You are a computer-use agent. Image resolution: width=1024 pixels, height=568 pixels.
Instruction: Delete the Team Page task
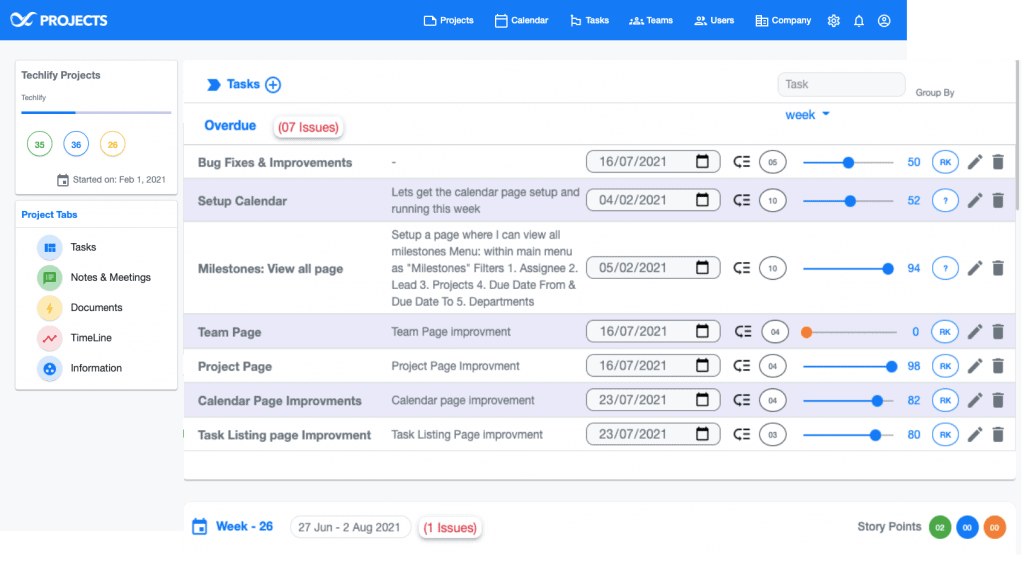(x=998, y=332)
